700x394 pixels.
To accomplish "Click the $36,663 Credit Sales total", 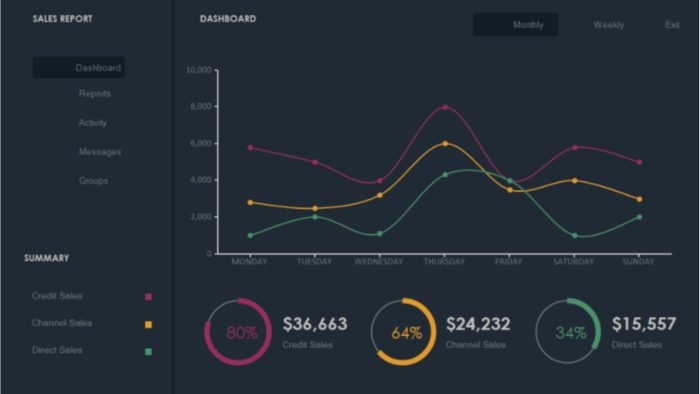I will point(315,324).
